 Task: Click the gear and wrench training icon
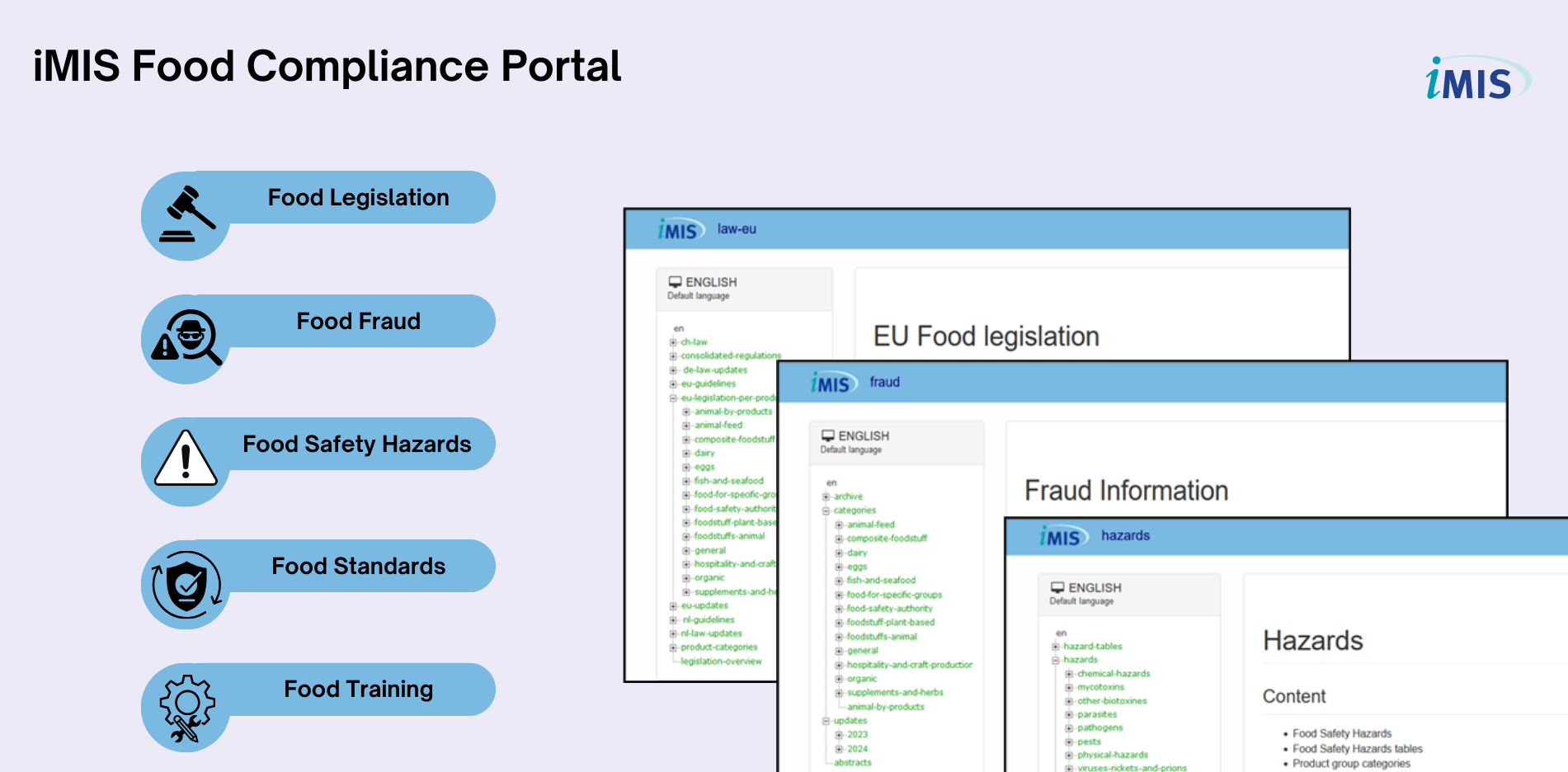187,708
